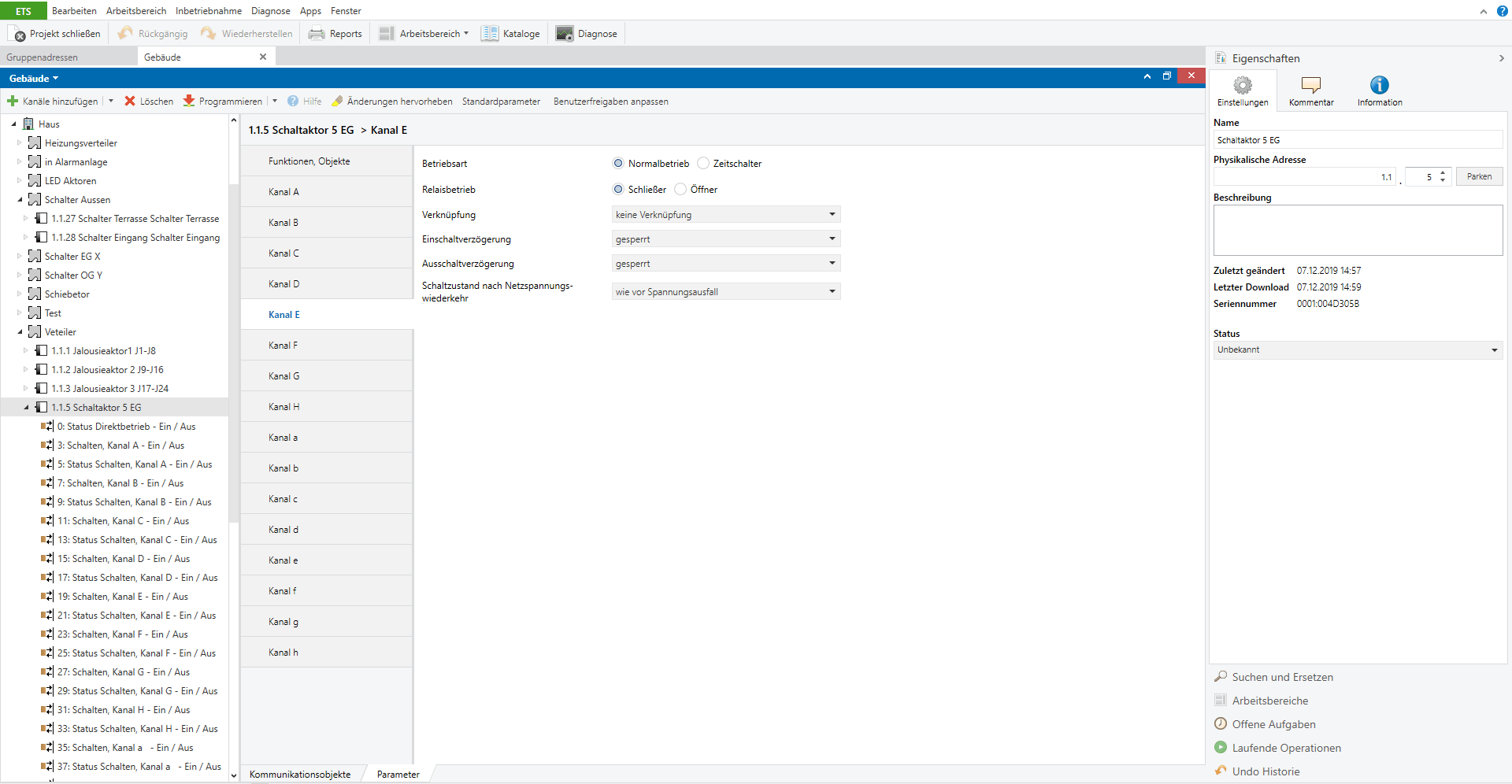Collapse the Schalter Aussen tree node
Image resolution: width=1512 pixels, height=784 pixels.
pos(20,200)
